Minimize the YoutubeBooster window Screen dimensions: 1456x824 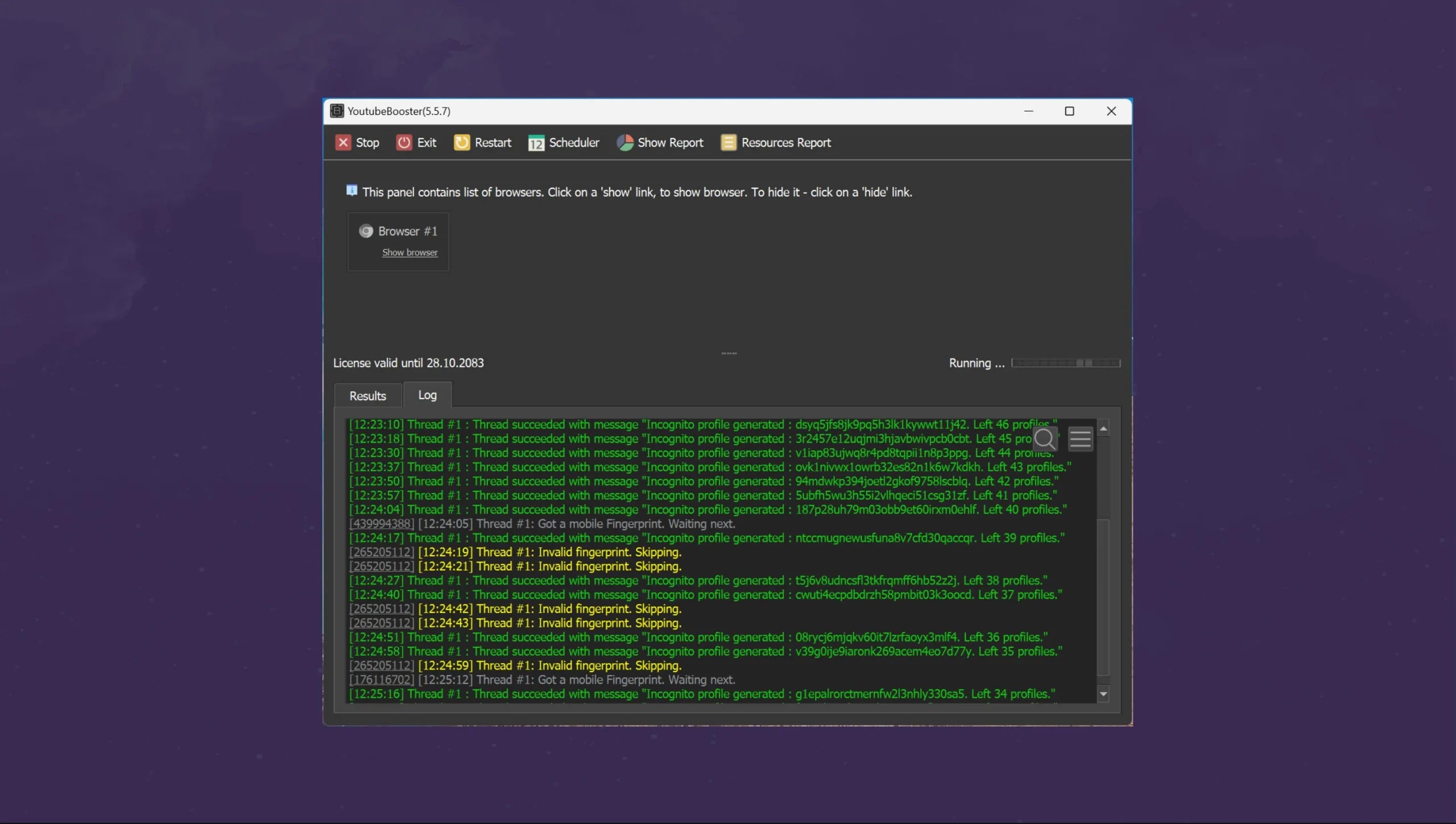pos(1028,111)
